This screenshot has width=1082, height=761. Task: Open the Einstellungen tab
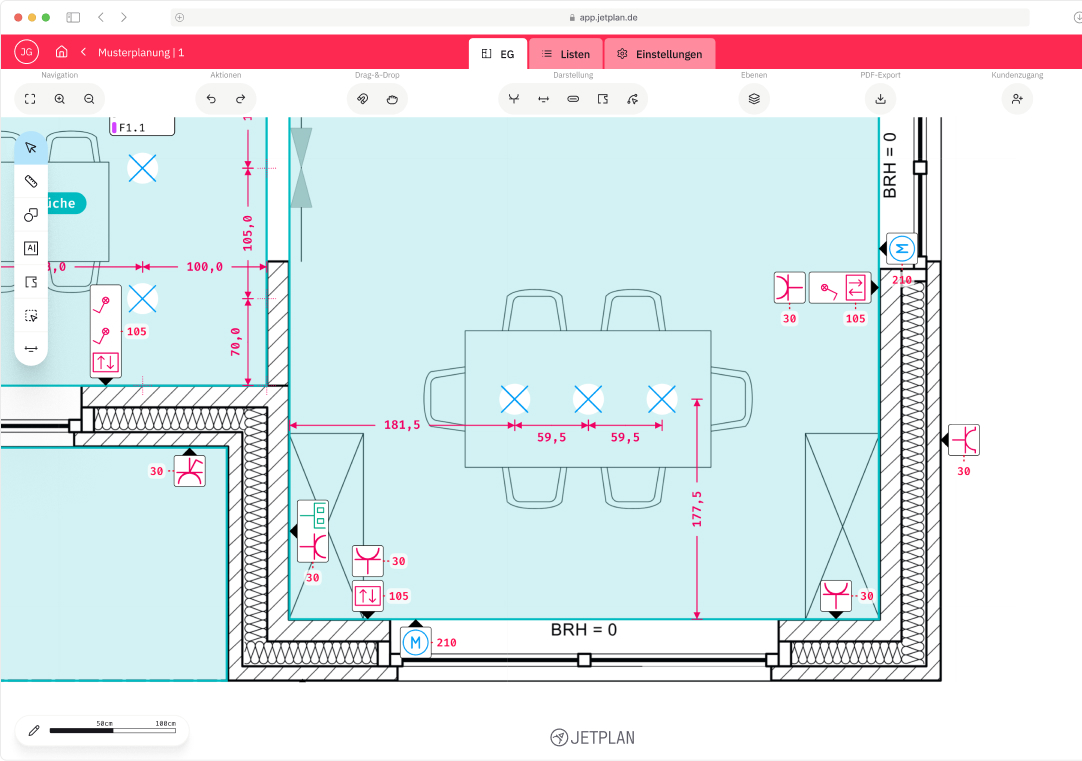pyautogui.click(x=660, y=54)
